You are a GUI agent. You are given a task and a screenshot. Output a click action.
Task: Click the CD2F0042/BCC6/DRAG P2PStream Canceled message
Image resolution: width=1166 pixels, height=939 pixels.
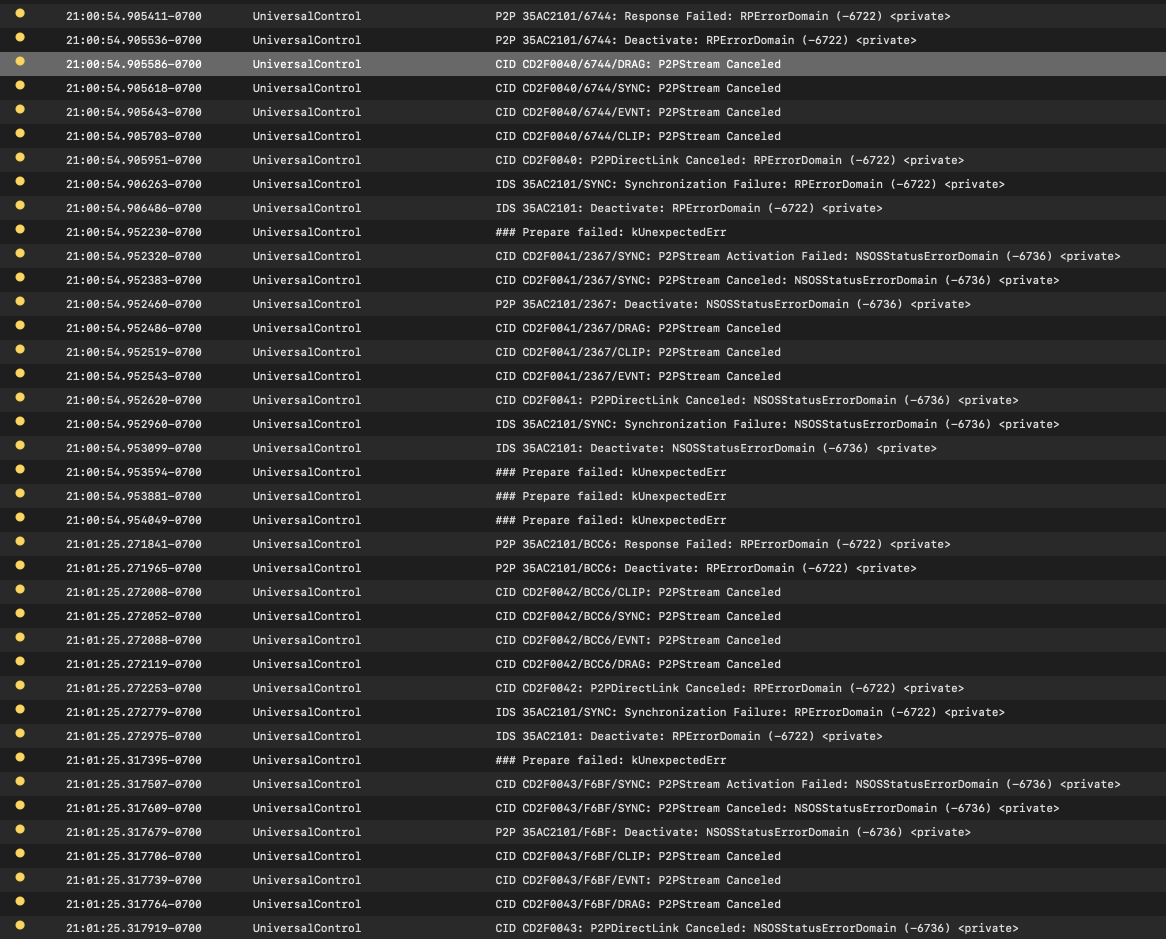tap(638, 664)
